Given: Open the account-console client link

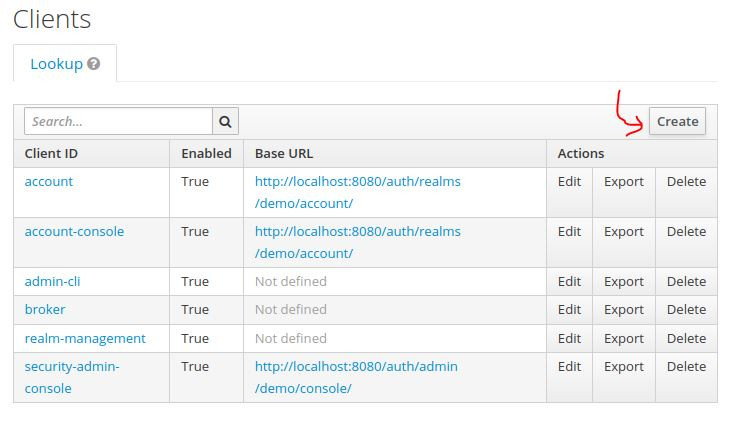Looking at the screenshot, I should click(74, 232).
